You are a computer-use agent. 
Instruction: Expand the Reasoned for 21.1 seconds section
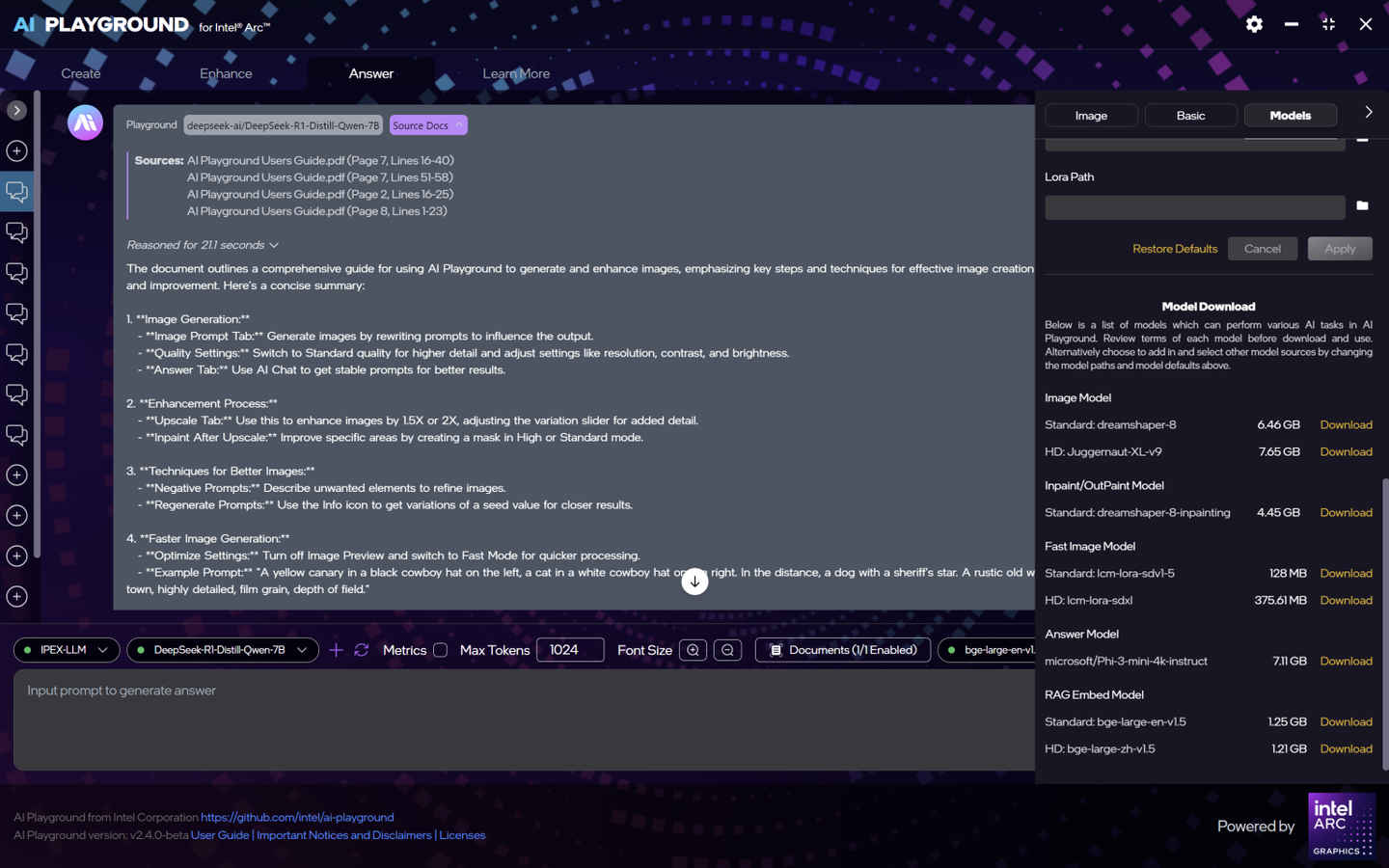[x=273, y=245]
